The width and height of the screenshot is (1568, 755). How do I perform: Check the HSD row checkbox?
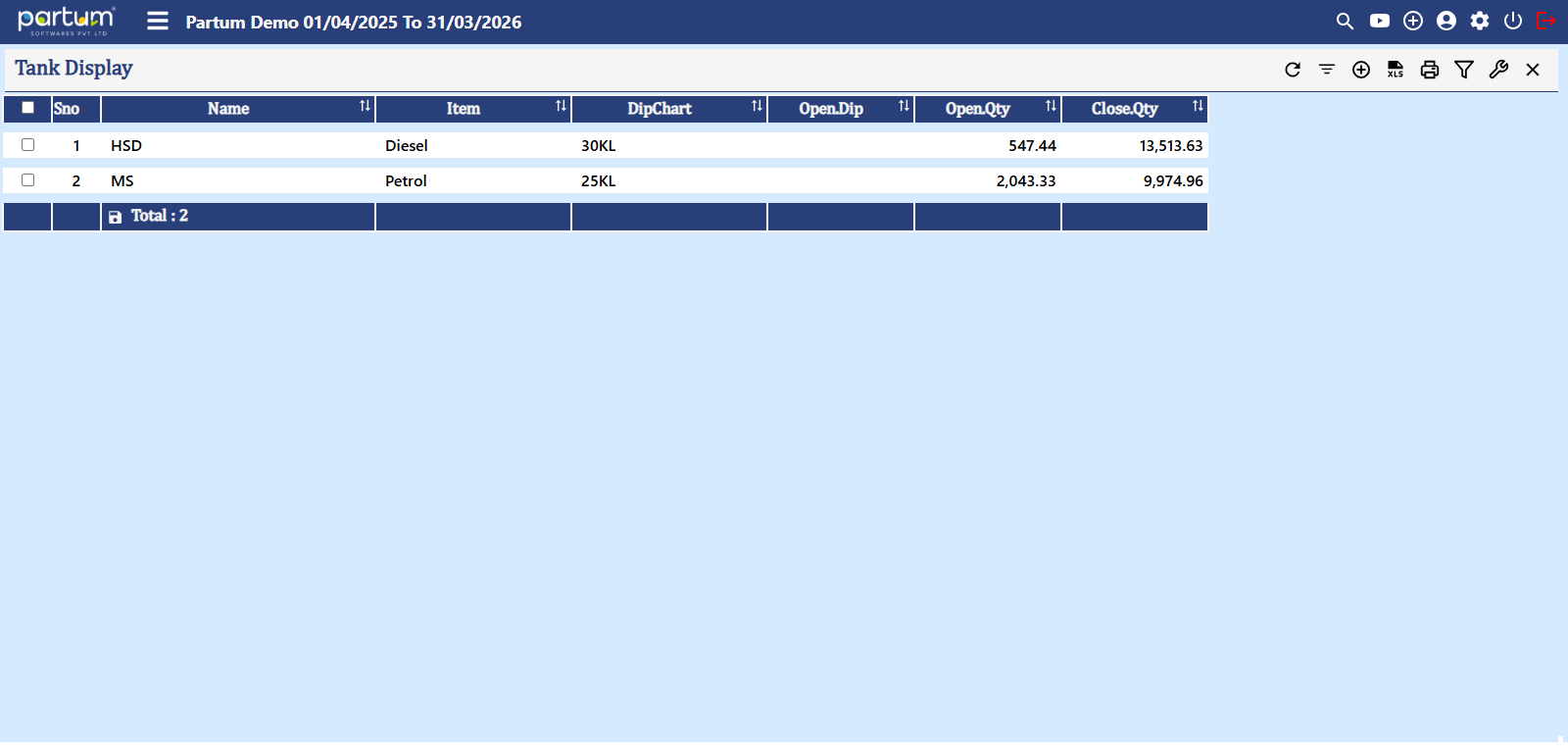pyautogui.click(x=27, y=145)
